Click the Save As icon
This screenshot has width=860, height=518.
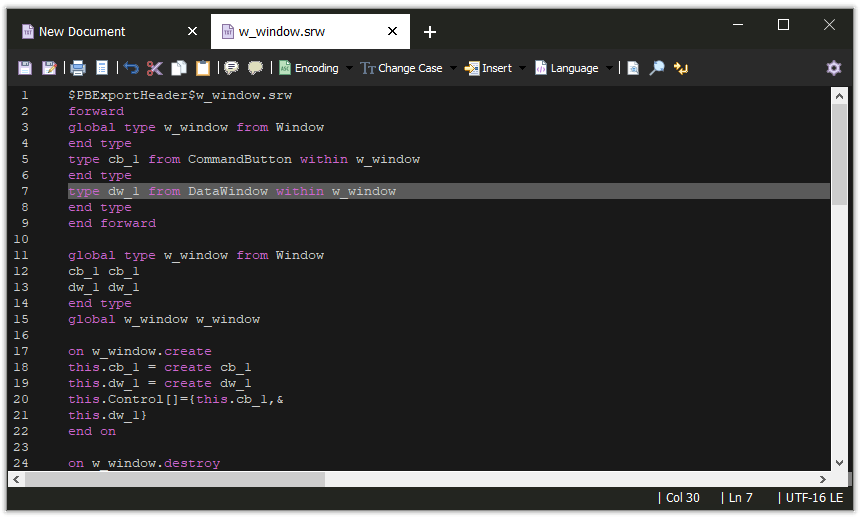(49, 68)
